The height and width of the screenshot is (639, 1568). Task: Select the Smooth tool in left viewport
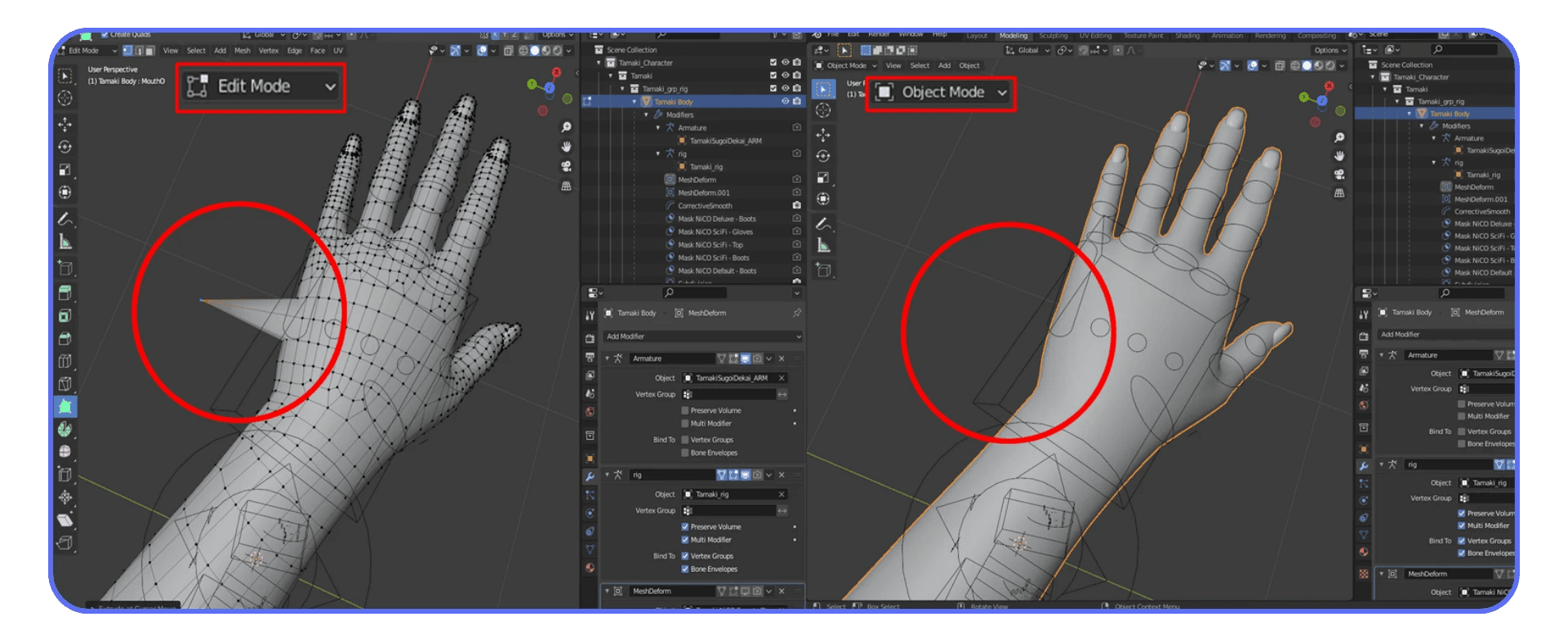coord(65,451)
